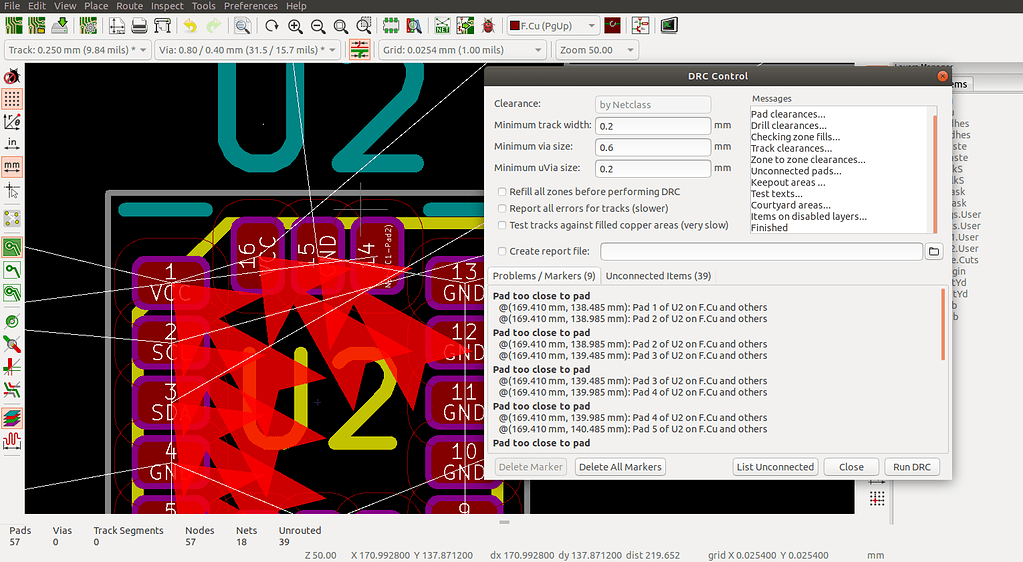Check Report all errors for tracks
This screenshot has width=1023, height=562.
[502, 208]
